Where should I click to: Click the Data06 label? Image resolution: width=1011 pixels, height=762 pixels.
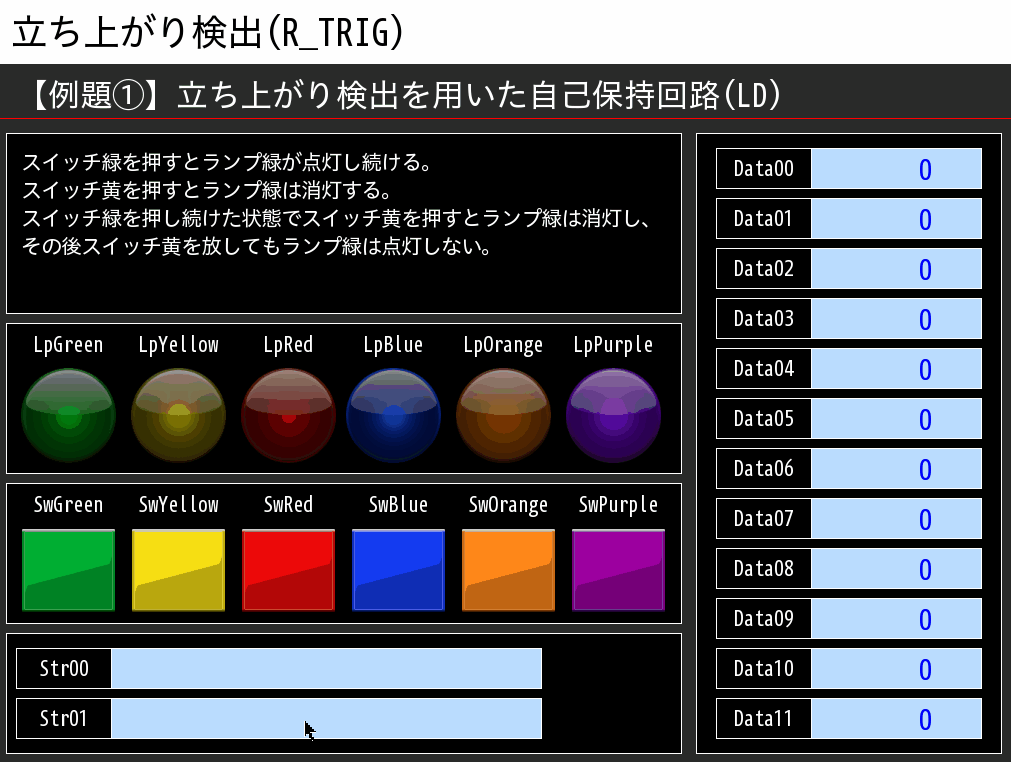click(x=763, y=469)
